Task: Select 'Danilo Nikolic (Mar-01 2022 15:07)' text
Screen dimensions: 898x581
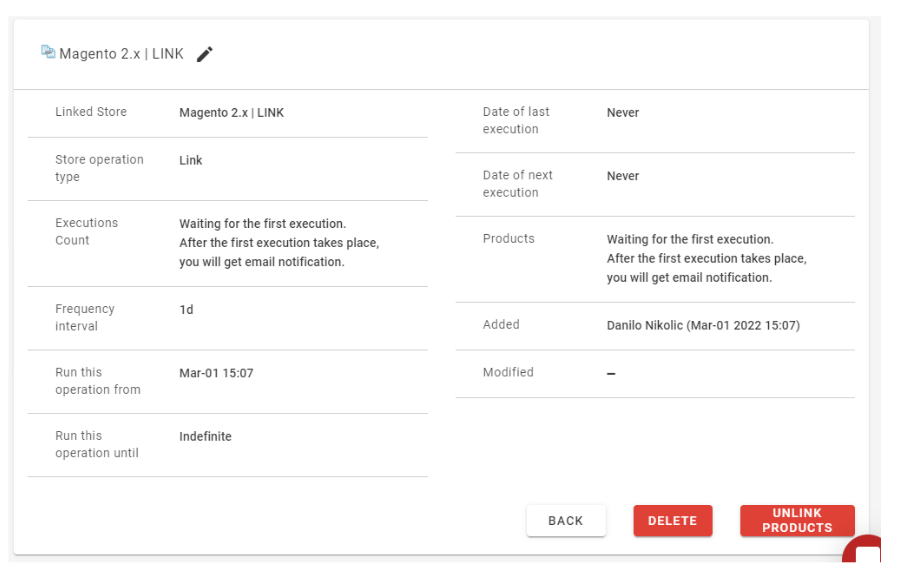Action: (x=703, y=325)
